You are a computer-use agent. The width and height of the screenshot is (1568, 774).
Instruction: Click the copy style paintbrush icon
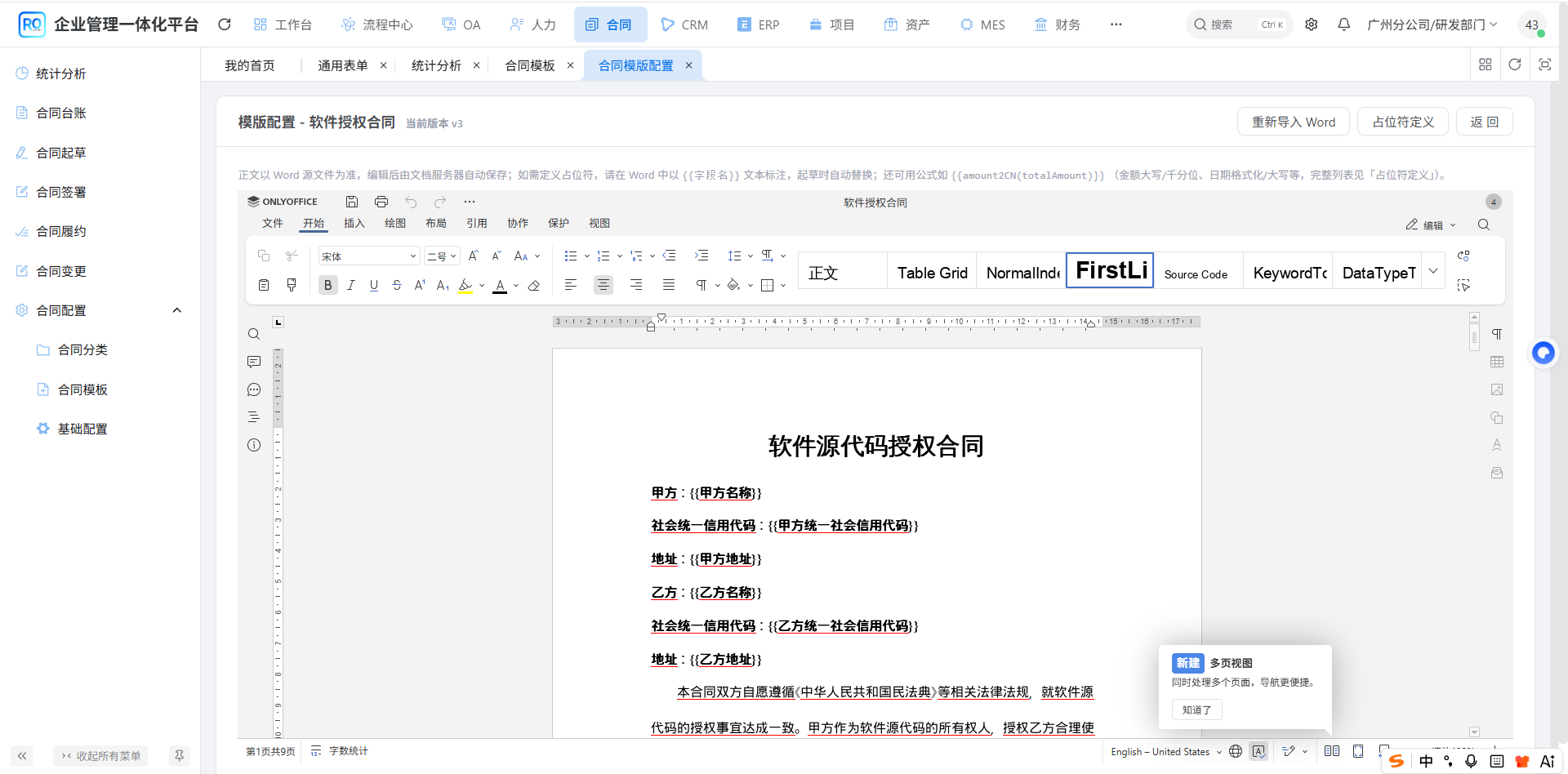pos(292,285)
